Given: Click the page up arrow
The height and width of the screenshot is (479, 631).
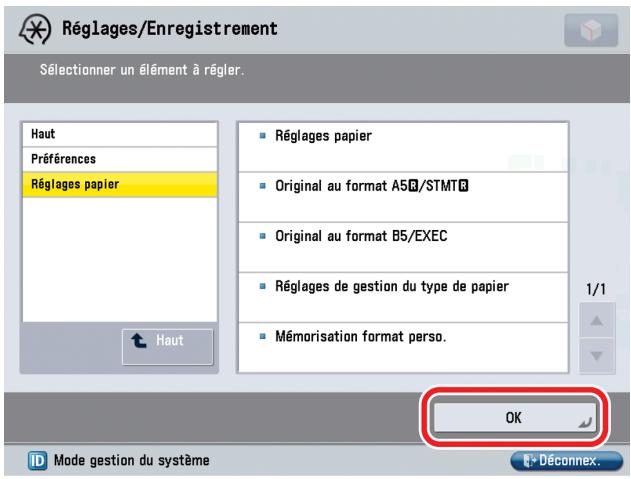Looking at the screenshot, I should (596, 321).
